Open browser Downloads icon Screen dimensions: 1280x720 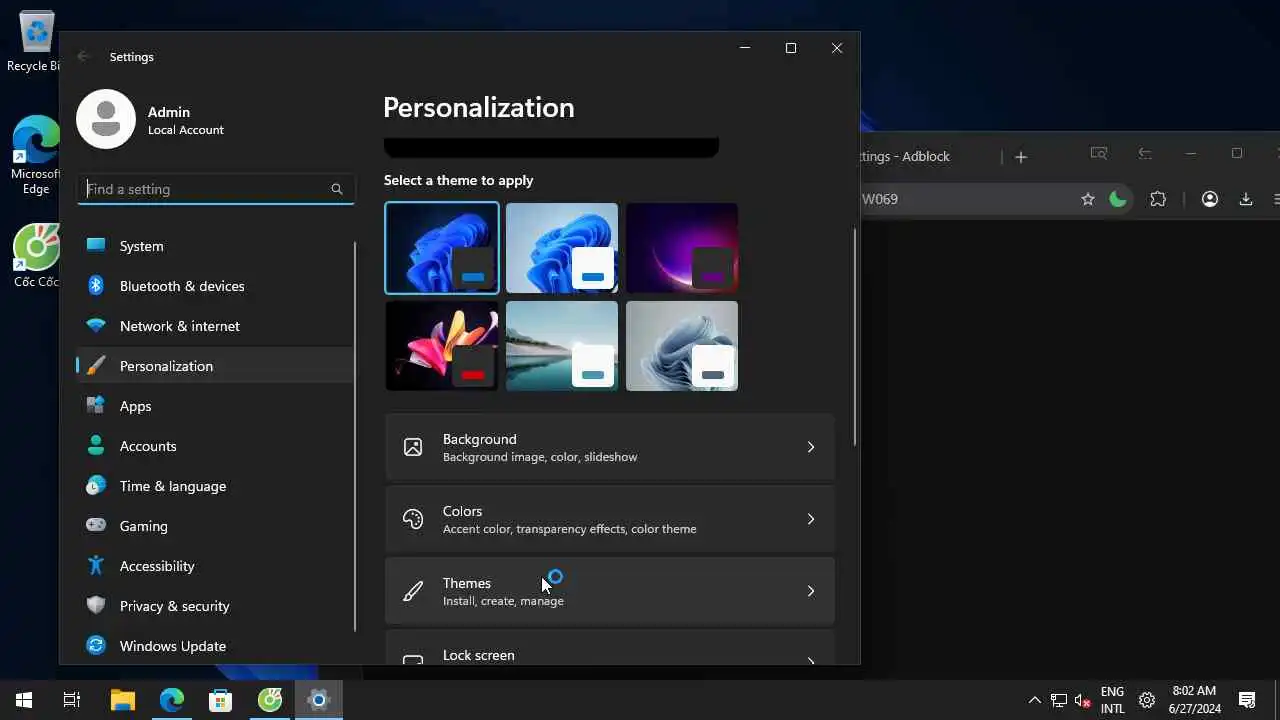pyautogui.click(x=1246, y=199)
